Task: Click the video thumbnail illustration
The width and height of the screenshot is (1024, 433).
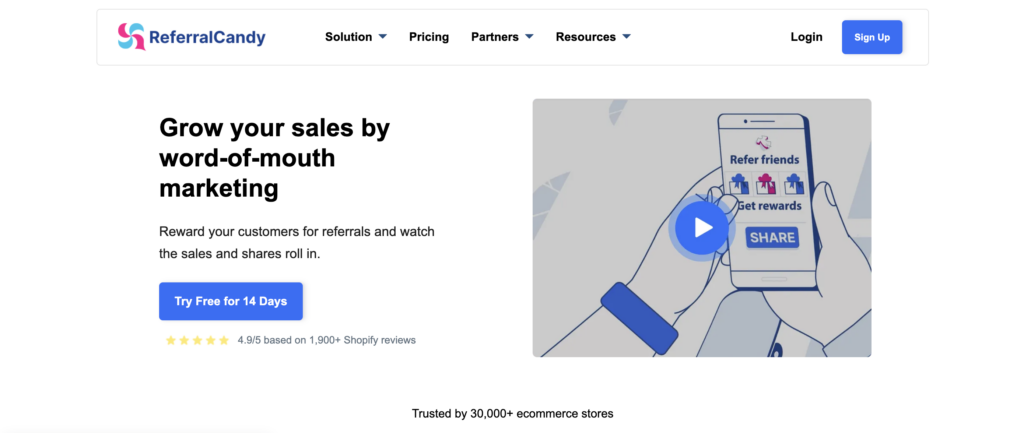Action: click(701, 228)
